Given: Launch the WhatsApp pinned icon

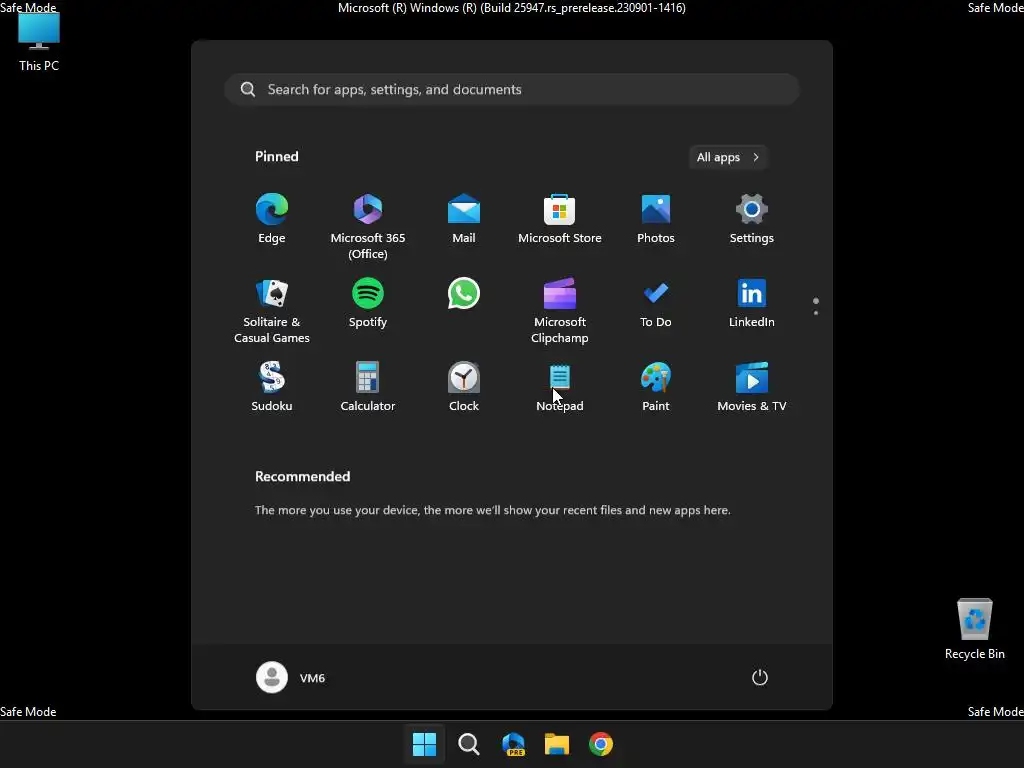Looking at the screenshot, I should (464, 293).
